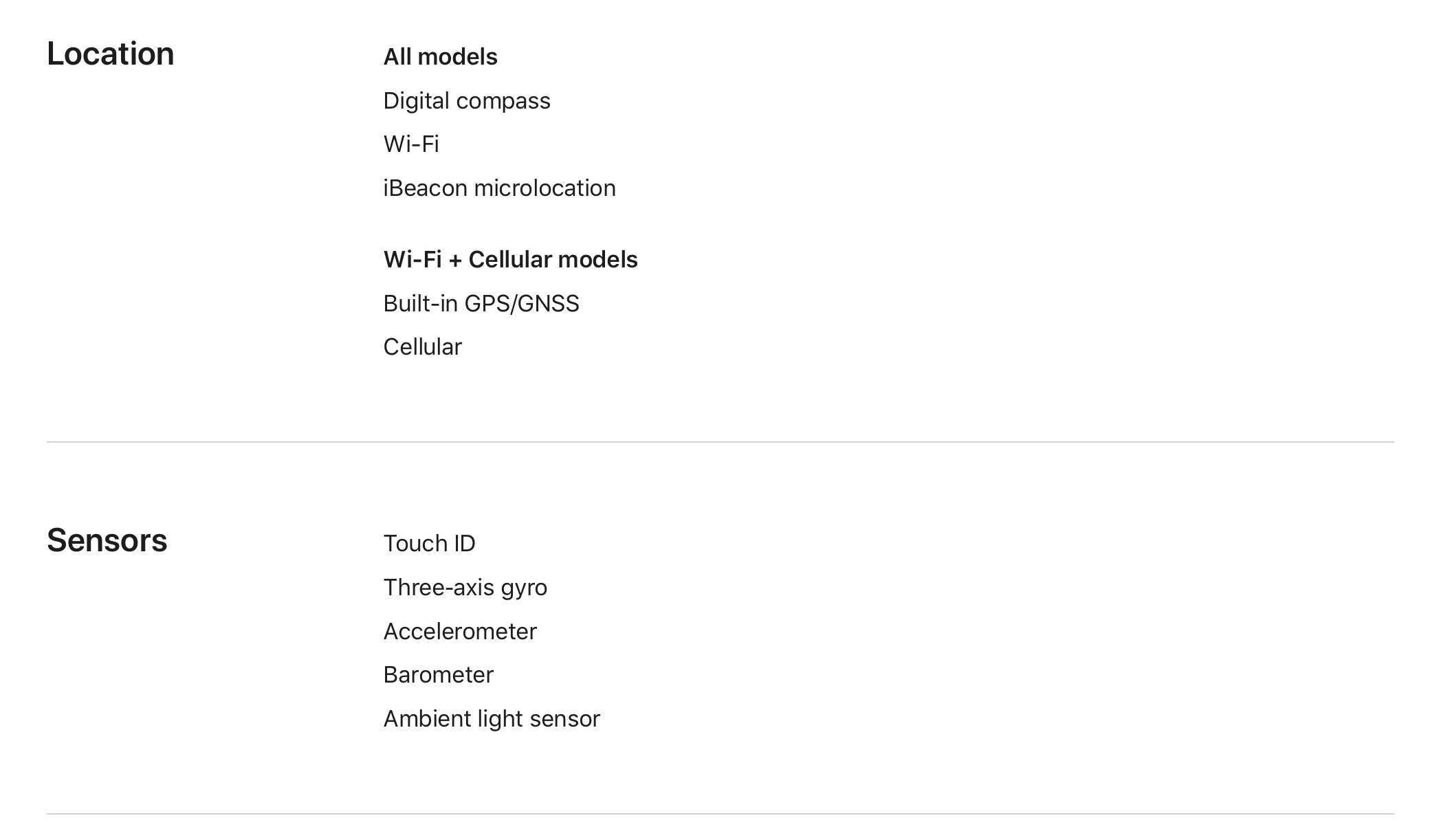Select the iBeacon microlocation text
Screen dimensions: 1439x840
[x=499, y=188]
